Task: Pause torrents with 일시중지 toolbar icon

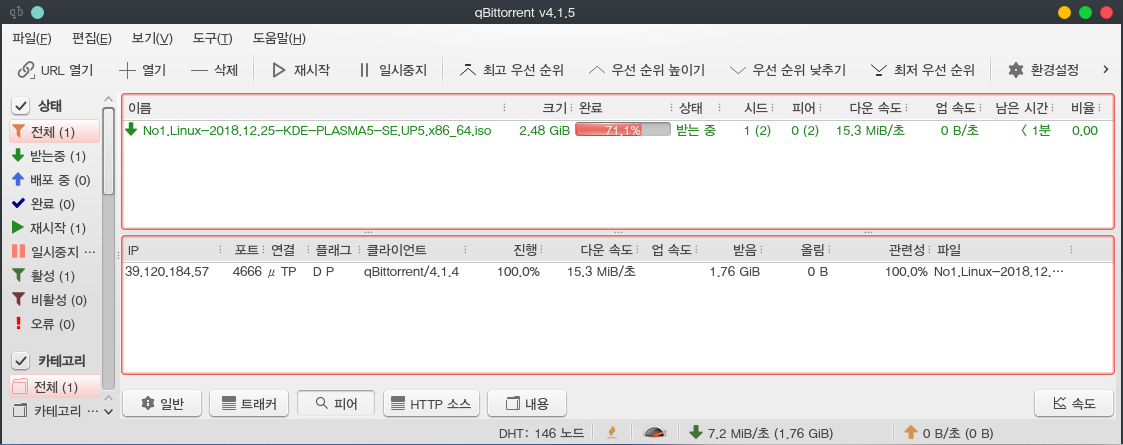Action: [365, 70]
